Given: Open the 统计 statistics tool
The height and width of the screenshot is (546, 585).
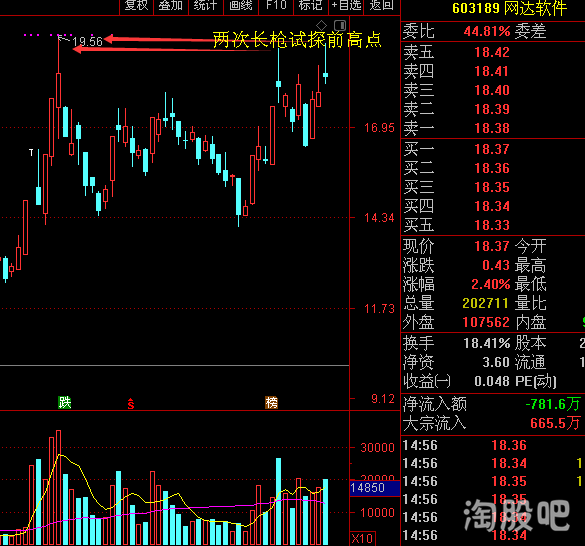Looking at the screenshot, I should pyautogui.click(x=205, y=5).
